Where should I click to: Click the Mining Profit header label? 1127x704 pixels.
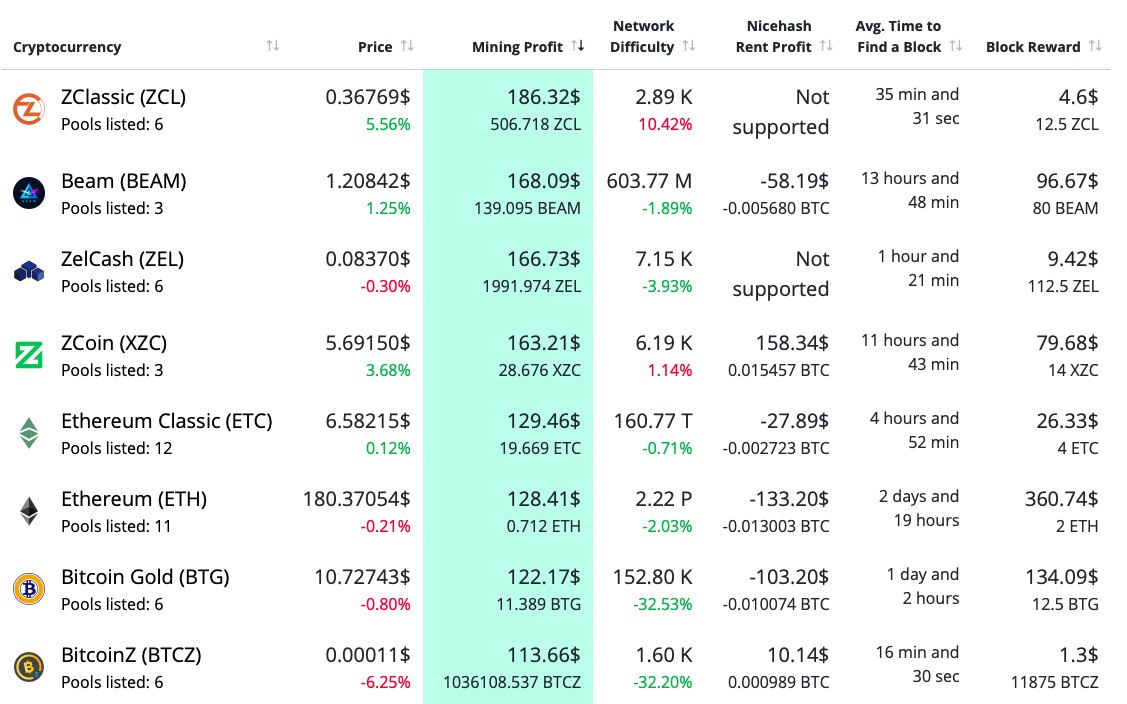coord(518,47)
